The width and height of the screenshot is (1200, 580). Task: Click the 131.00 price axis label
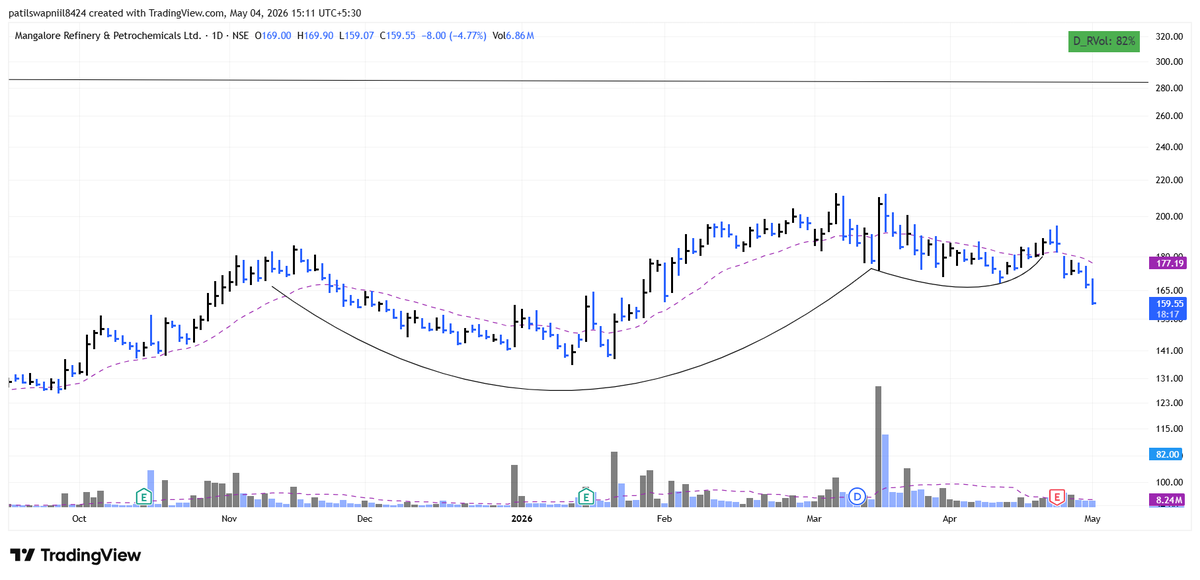[x=1170, y=378]
